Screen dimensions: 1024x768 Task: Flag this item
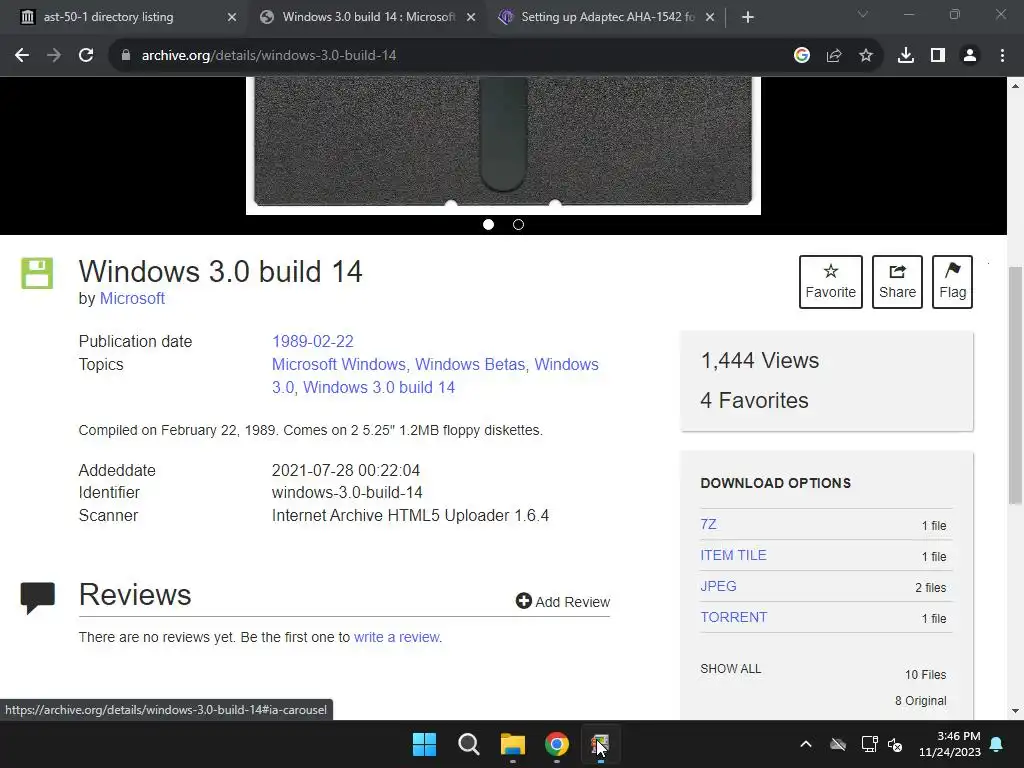pyautogui.click(x=952, y=281)
